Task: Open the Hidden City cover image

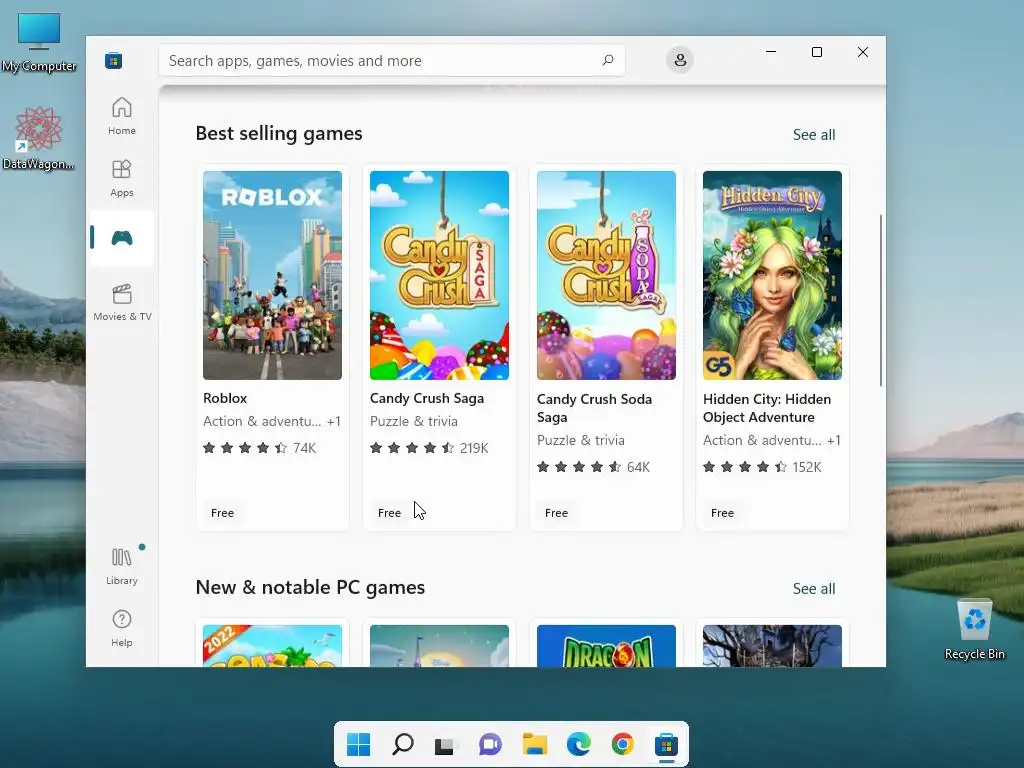Action: click(773, 275)
